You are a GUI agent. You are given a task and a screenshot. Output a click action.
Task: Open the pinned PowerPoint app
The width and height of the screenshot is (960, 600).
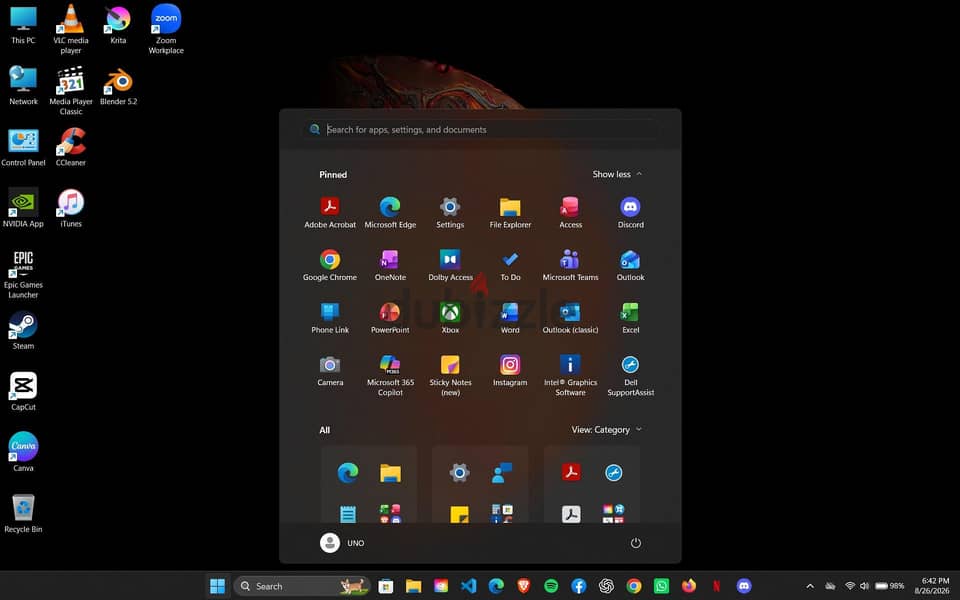tap(390, 318)
